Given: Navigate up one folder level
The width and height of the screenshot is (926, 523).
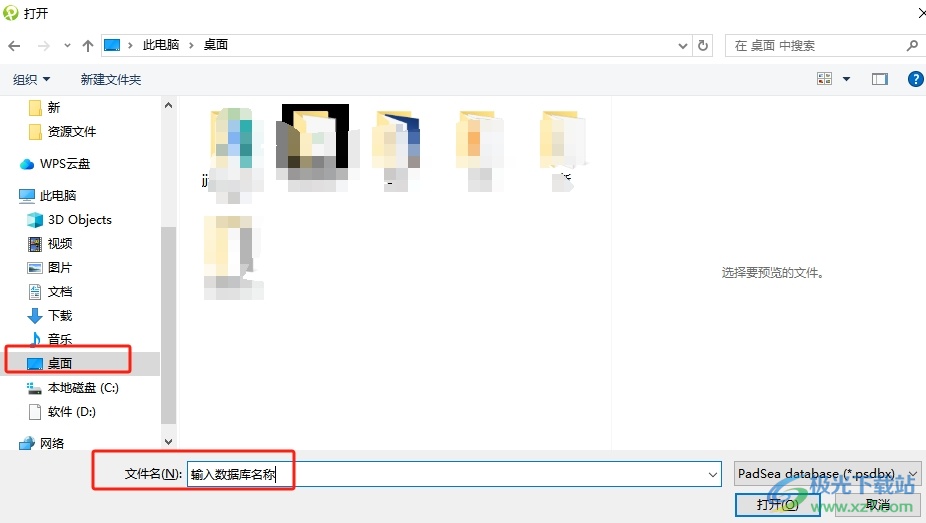Looking at the screenshot, I should pyautogui.click(x=88, y=45).
